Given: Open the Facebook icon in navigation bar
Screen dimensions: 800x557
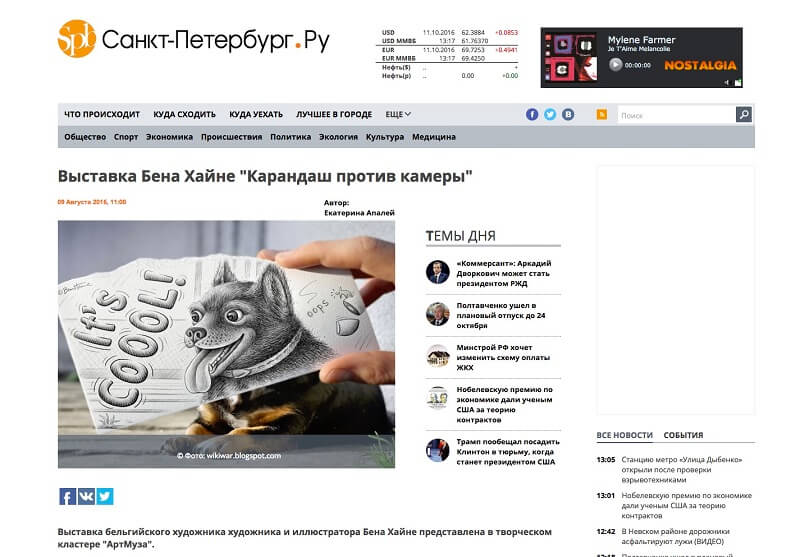Looking at the screenshot, I should tap(532, 114).
